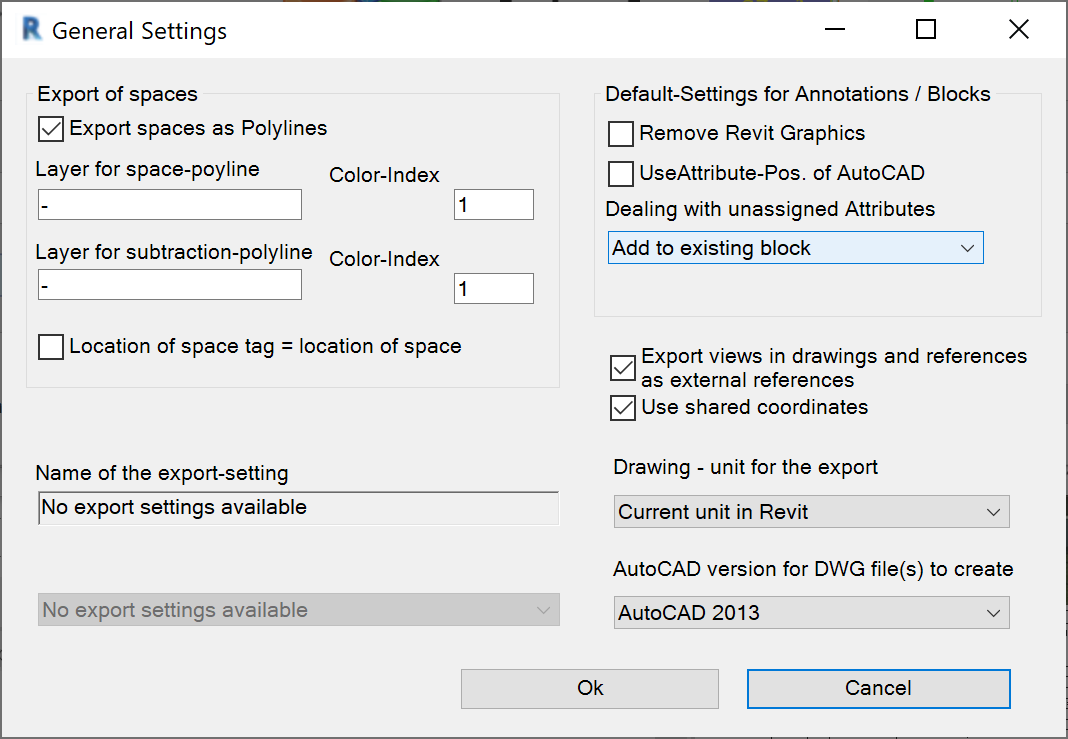Close the General Settings dialog
The height and width of the screenshot is (739, 1068).
tap(1018, 30)
